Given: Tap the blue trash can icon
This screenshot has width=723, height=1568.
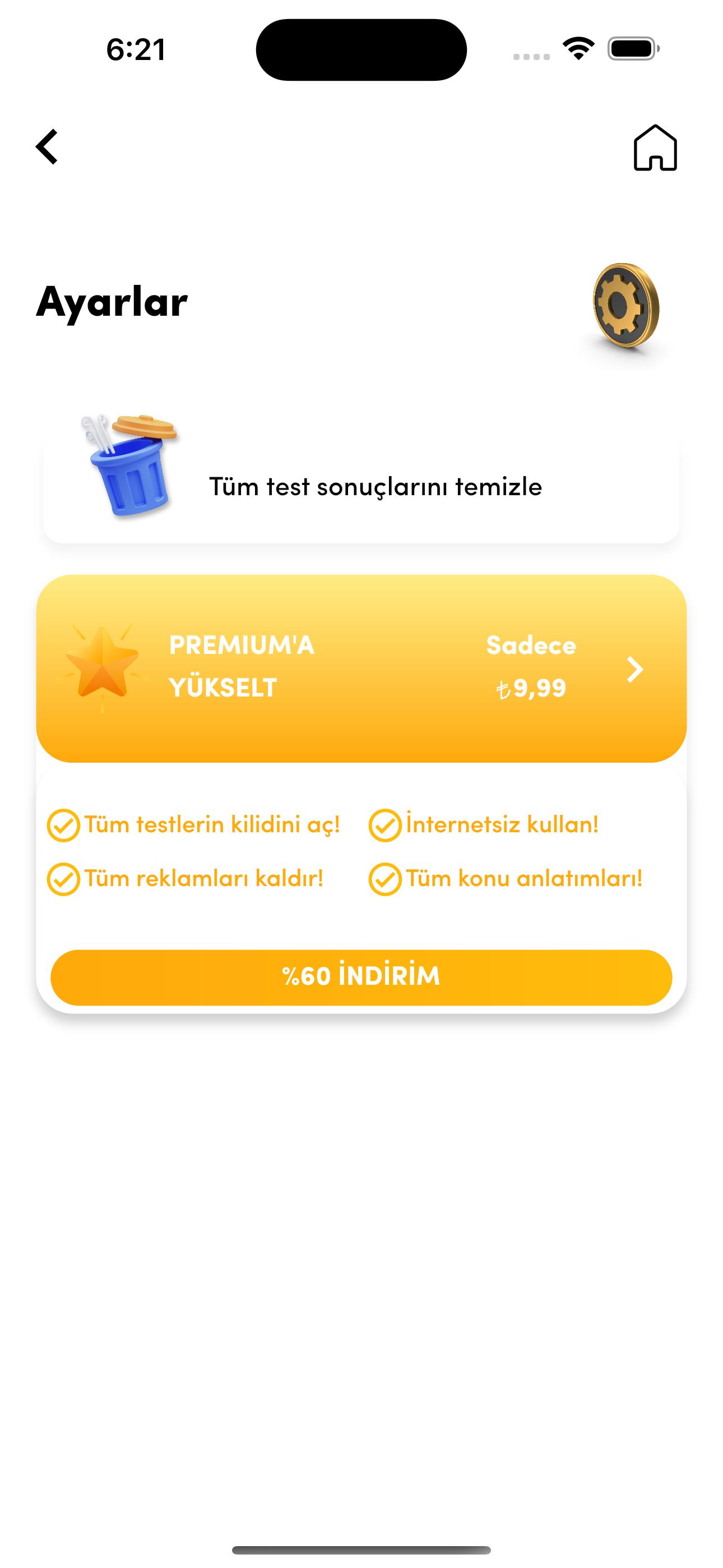Looking at the screenshot, I should 129,465.
